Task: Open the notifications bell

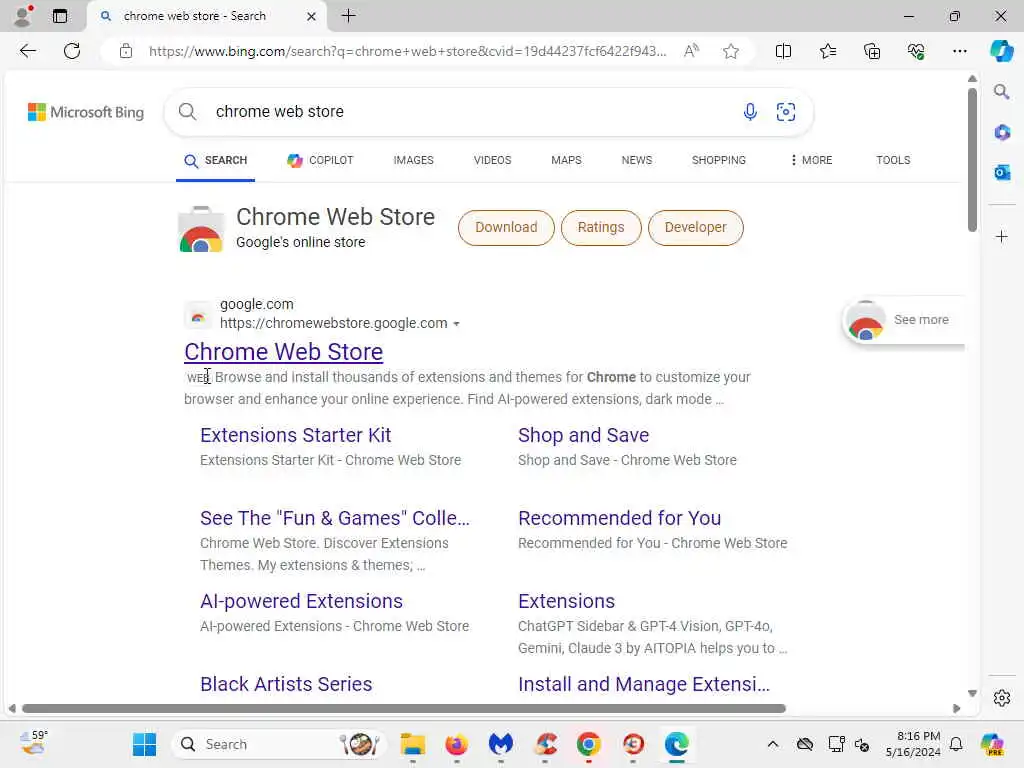Action: point(956,744)
